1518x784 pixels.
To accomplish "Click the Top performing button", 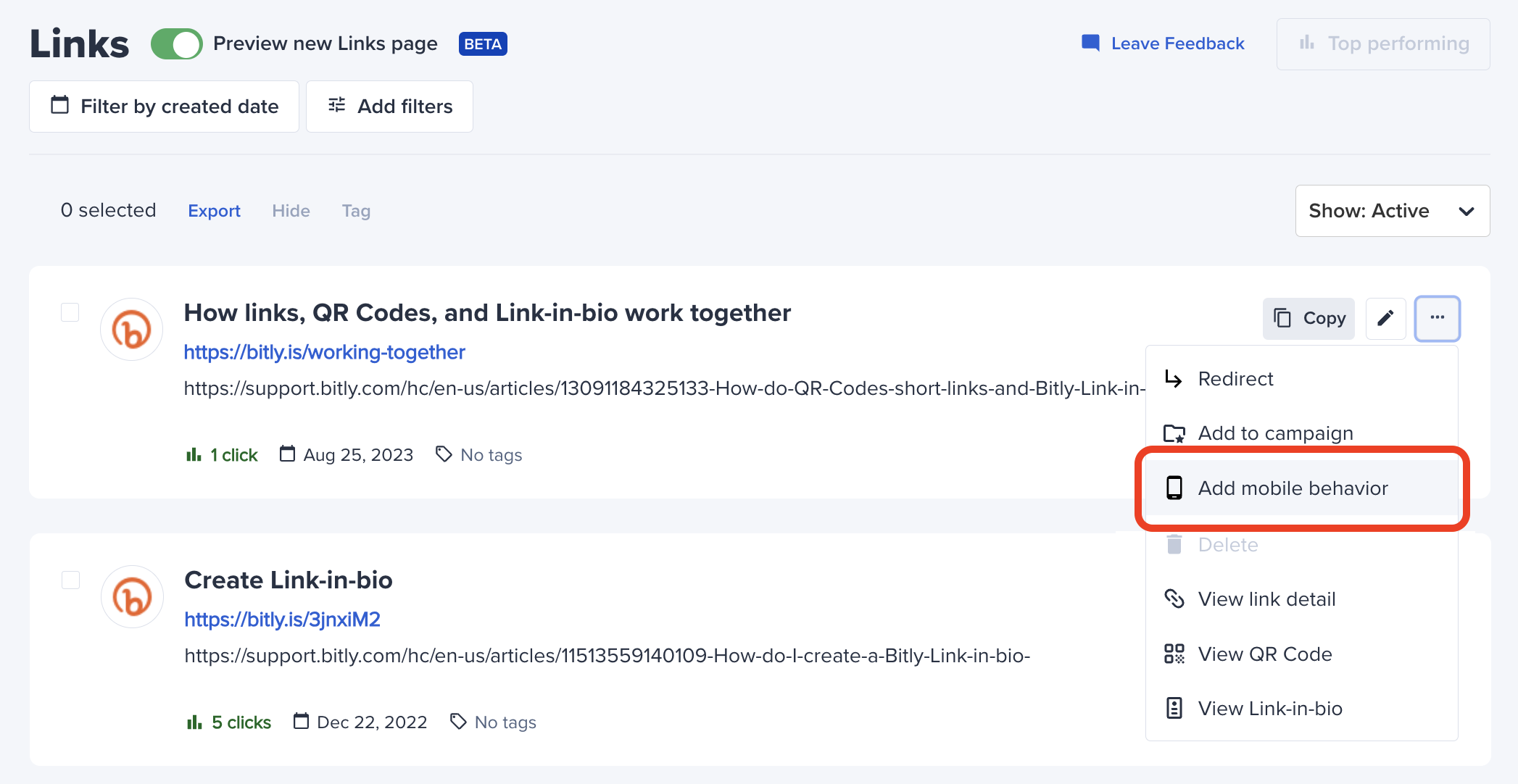I will 1383,44.
